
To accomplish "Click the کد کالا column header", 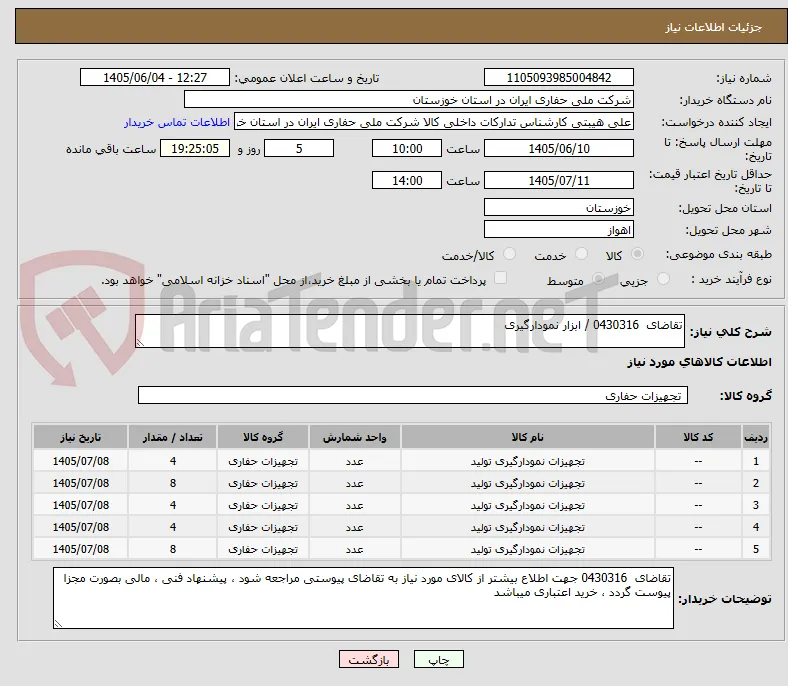I will coord(698,437).
